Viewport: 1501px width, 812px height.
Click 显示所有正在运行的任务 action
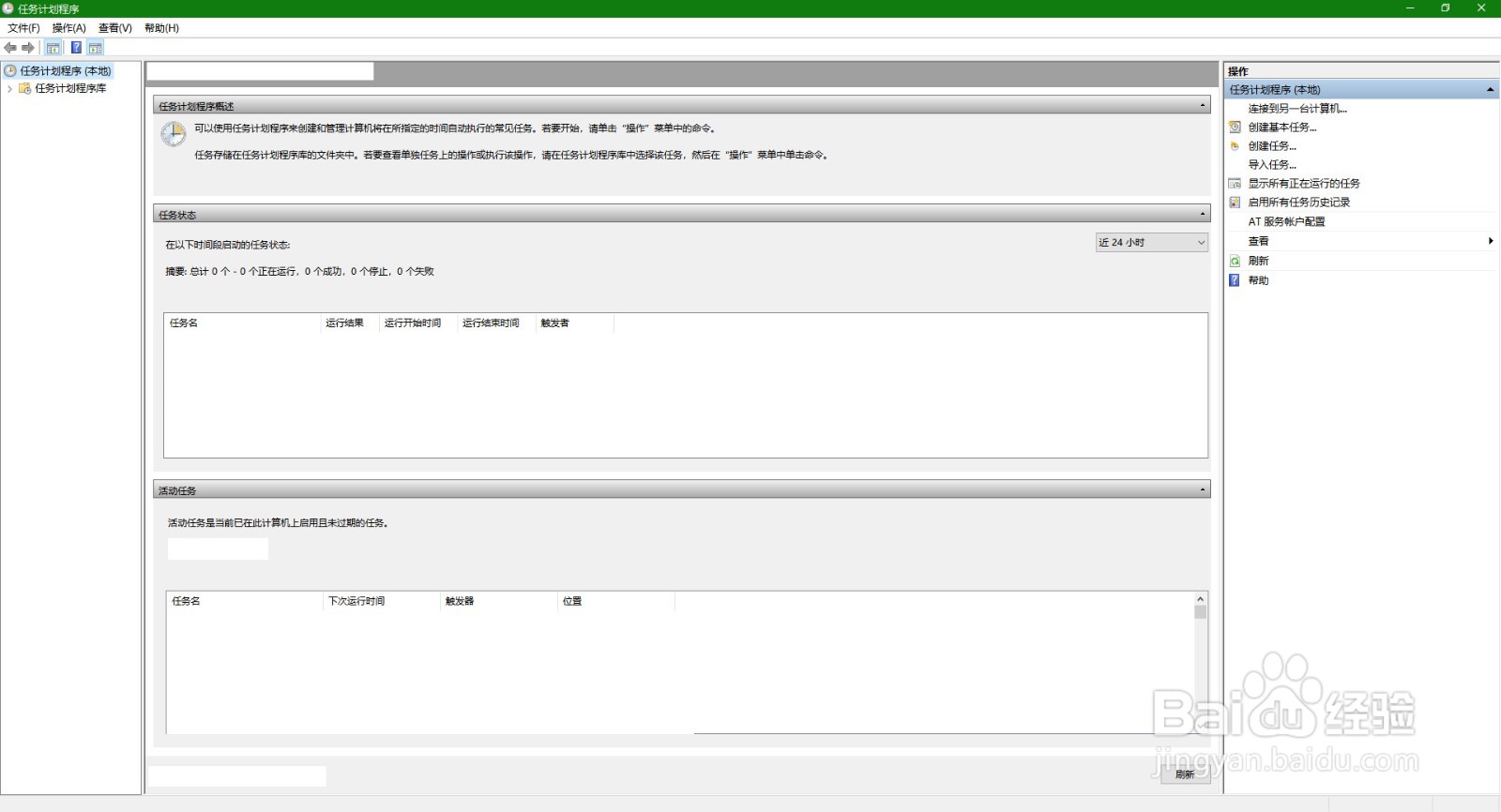coord(1304,183)
